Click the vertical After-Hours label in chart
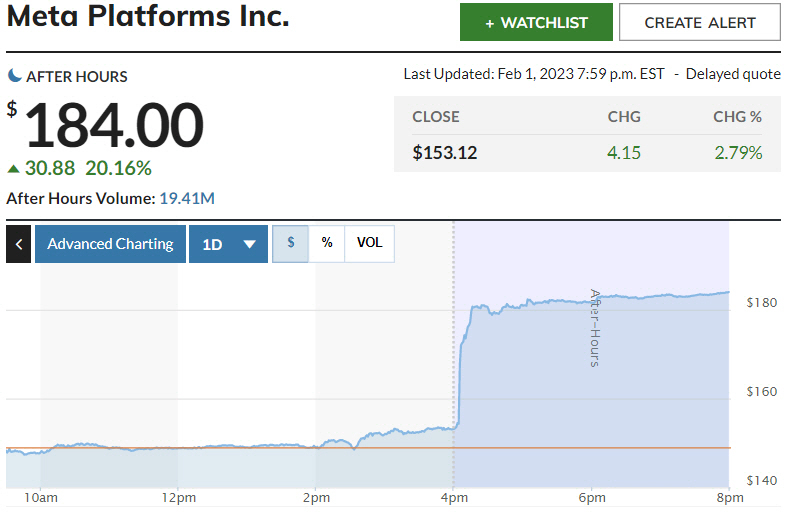The width and height of the screenshot is (789, 521). tap(594, 328)
